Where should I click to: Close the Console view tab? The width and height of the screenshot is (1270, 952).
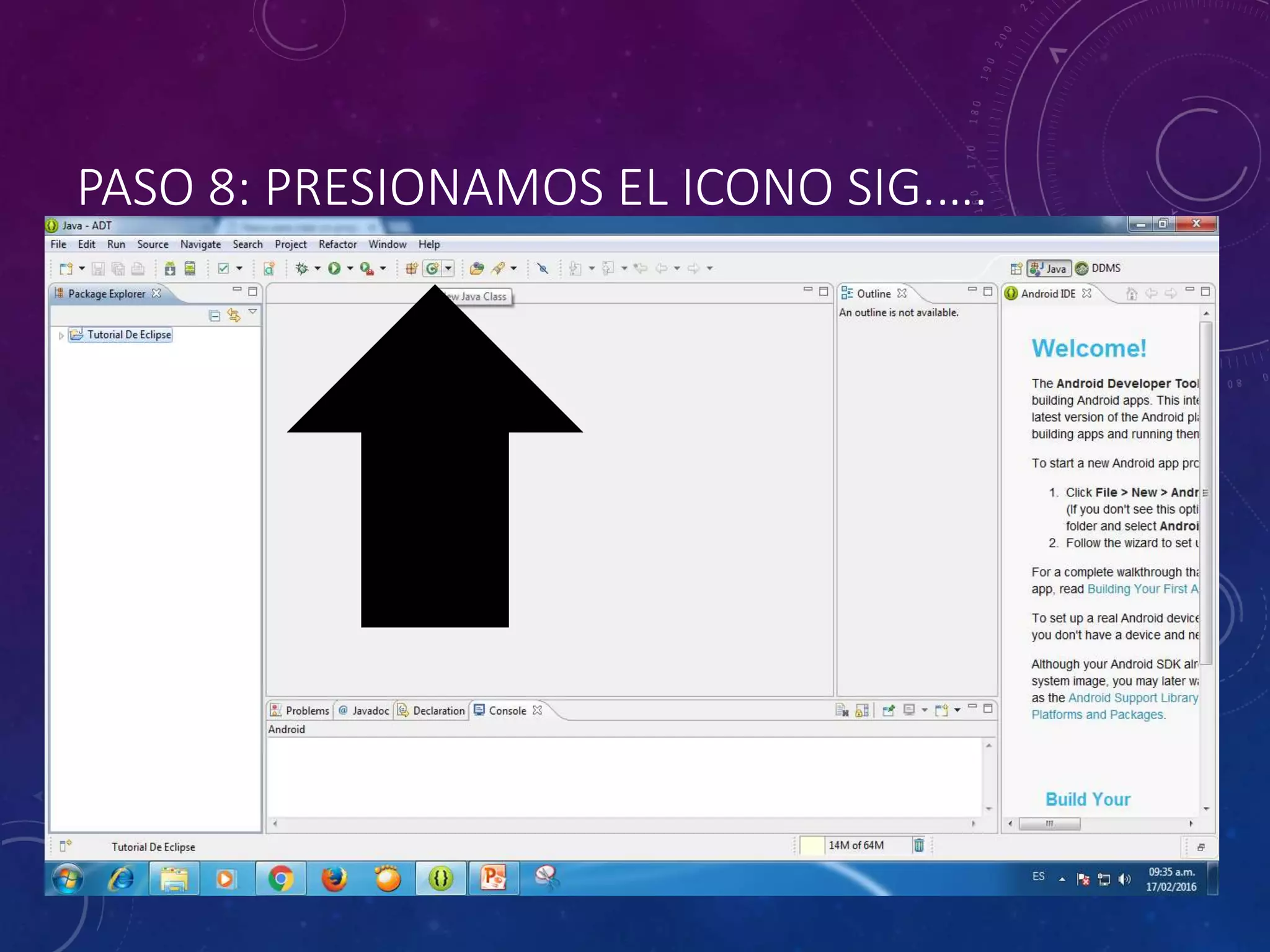coord(537,710)
